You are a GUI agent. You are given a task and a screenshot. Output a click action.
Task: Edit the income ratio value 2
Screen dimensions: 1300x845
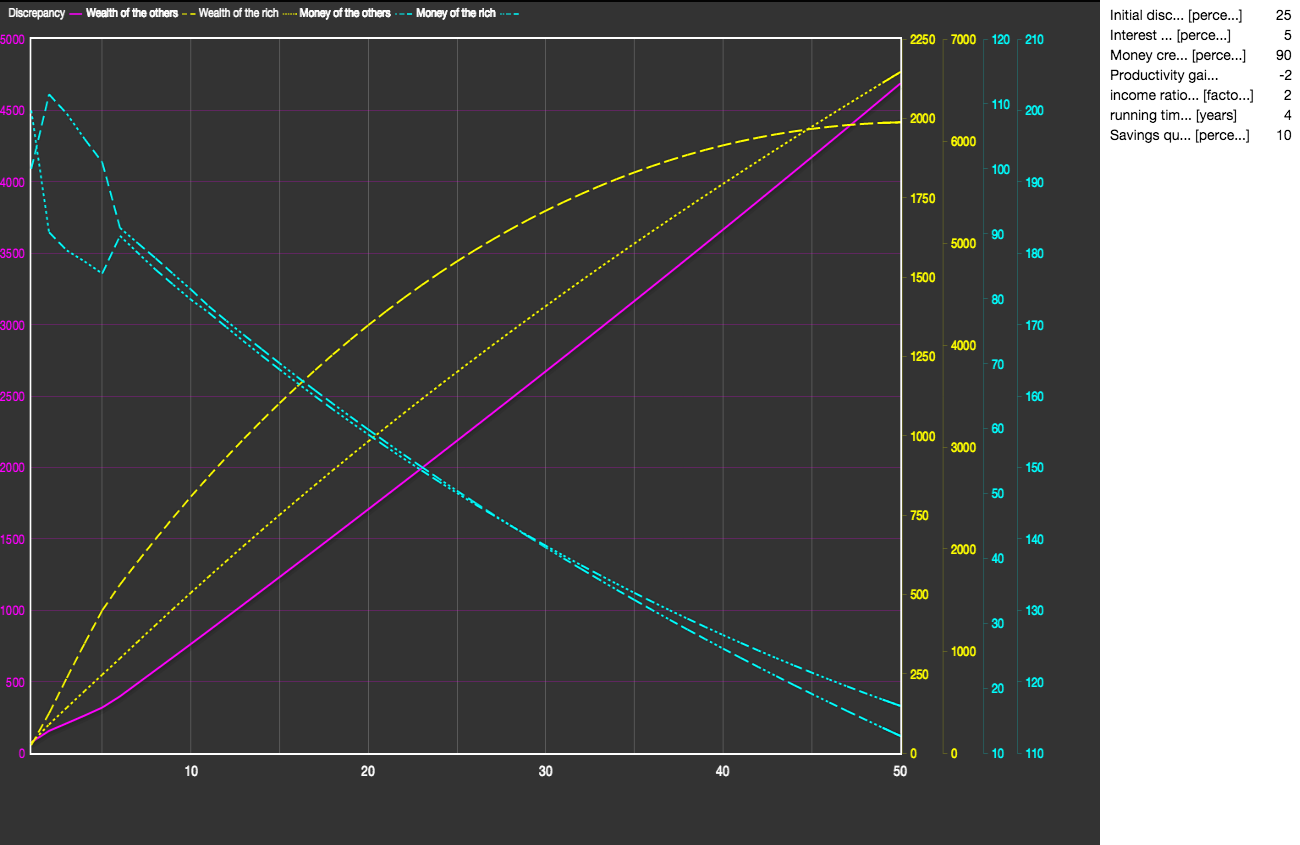(1288, 95)
